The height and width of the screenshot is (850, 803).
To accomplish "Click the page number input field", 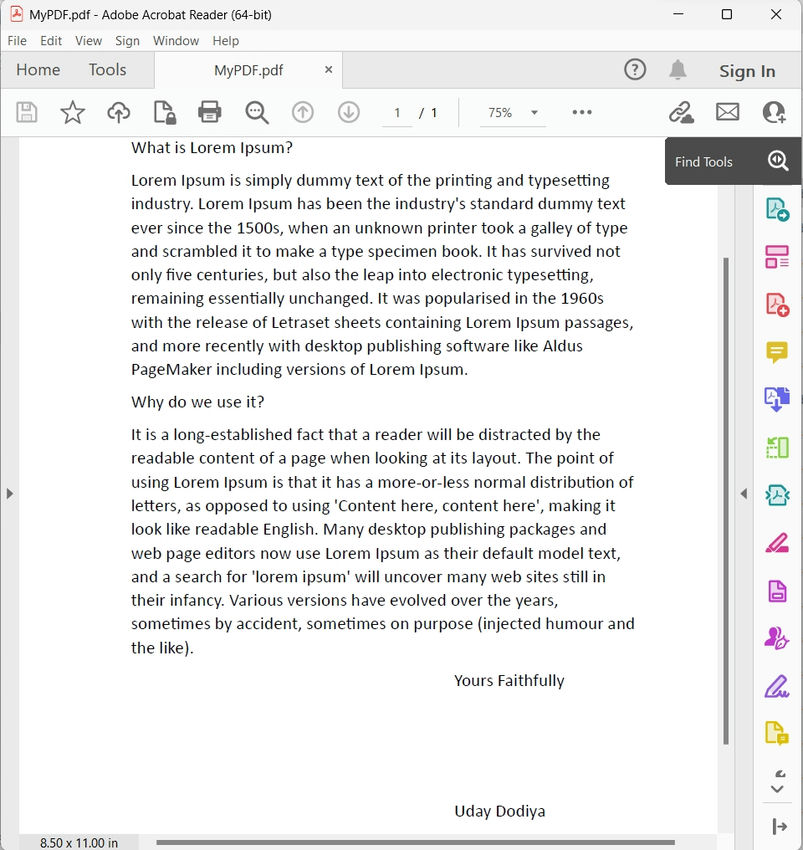I will (x=396, y=113).
